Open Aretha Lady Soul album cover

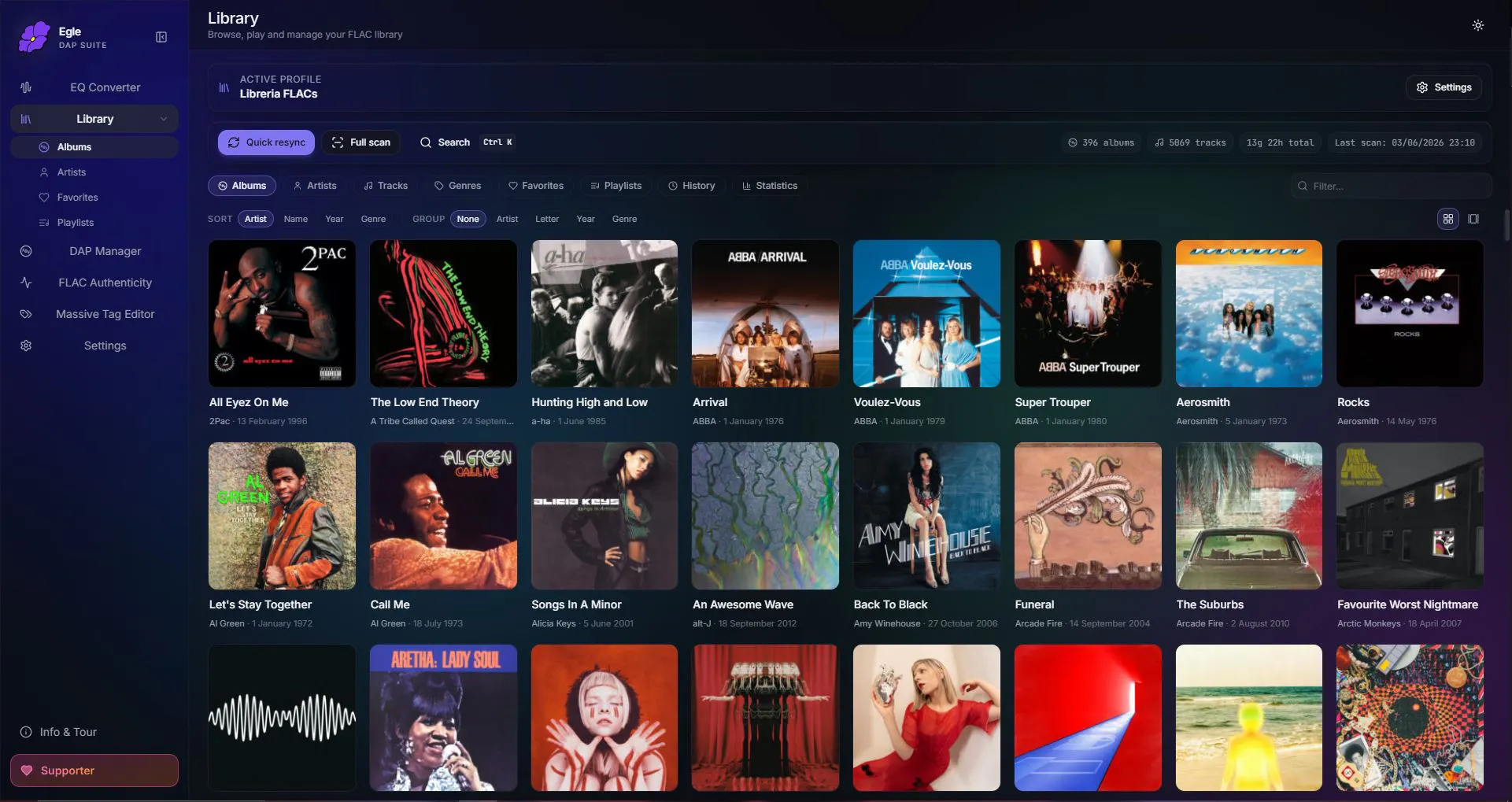[x=443, y=718]
